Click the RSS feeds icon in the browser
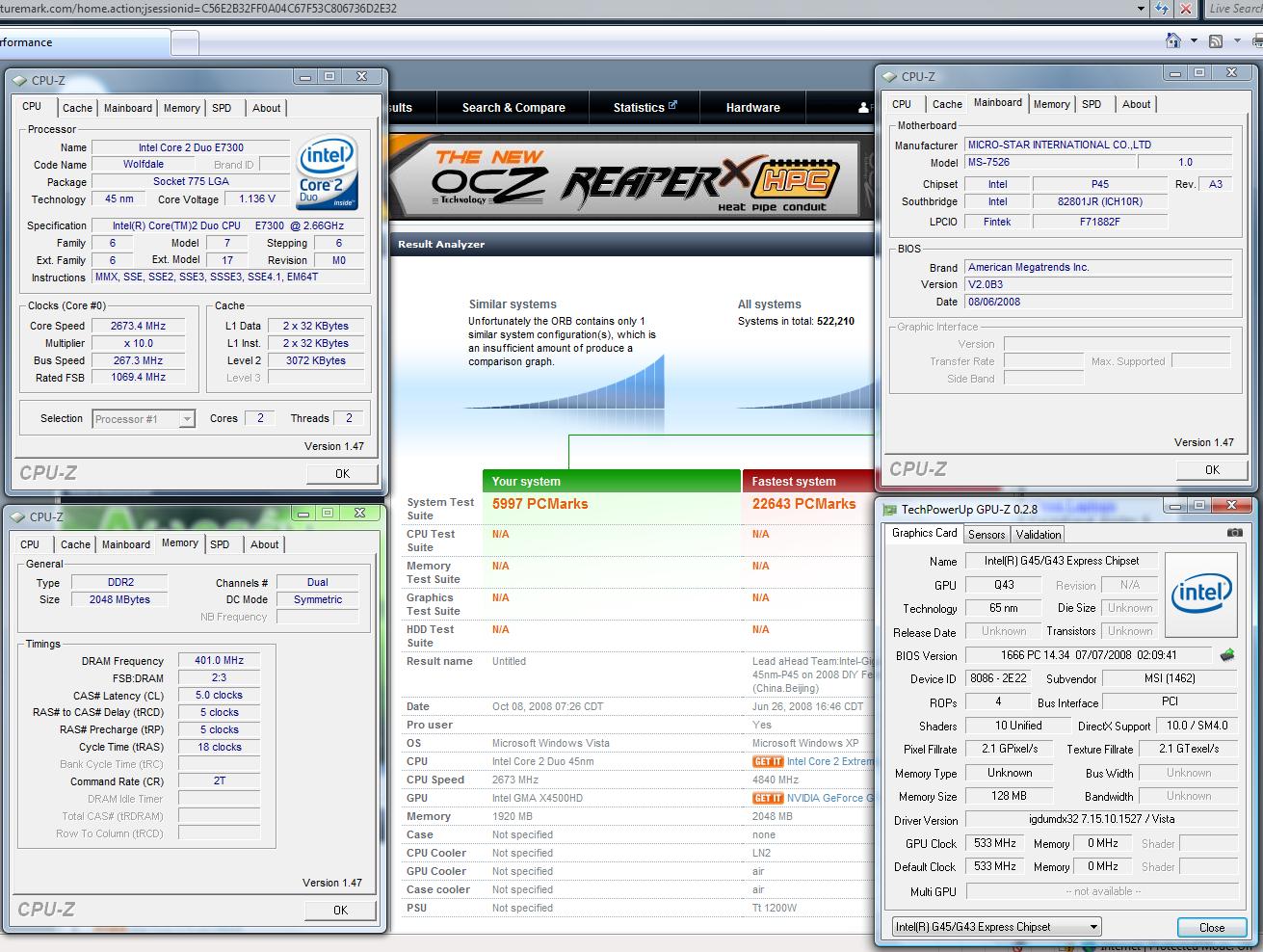The width and height of the screenshot is (1263, 952). coord(1216,41)
